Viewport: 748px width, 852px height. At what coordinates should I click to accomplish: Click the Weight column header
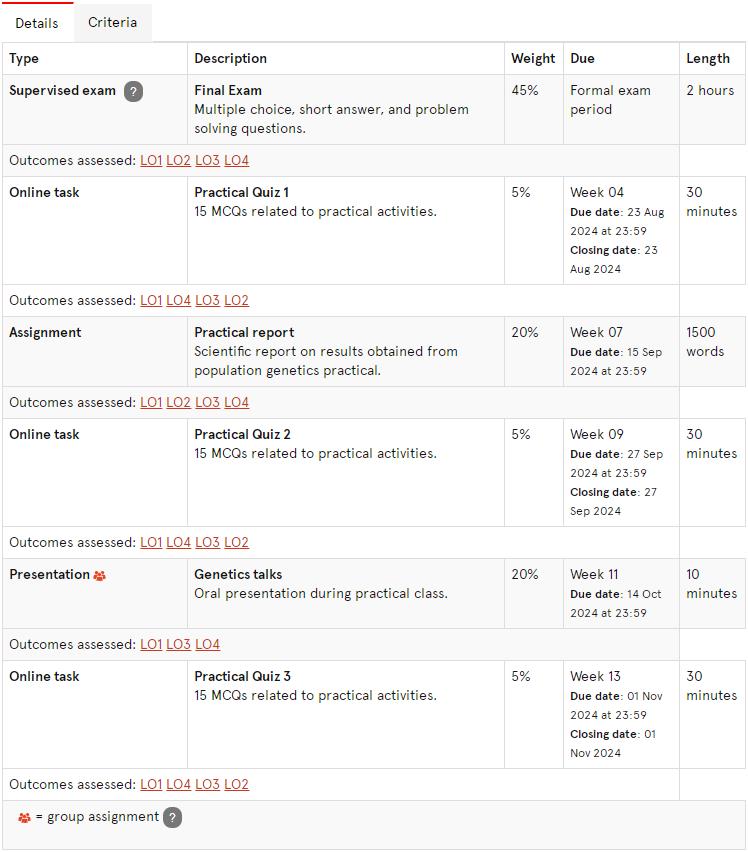coord(533,58)
